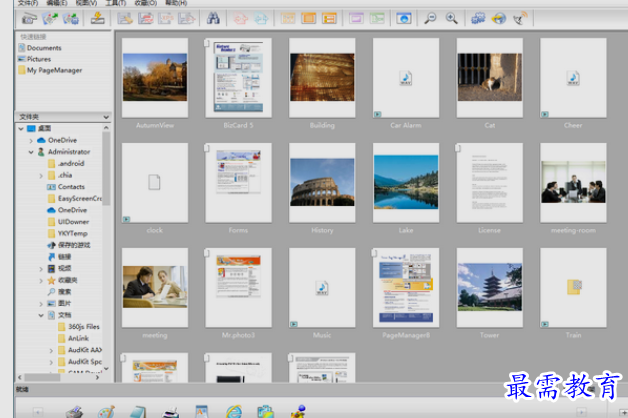Click application bar right scroll arrow
The image size is (628, 418).
tap(581, 412)
